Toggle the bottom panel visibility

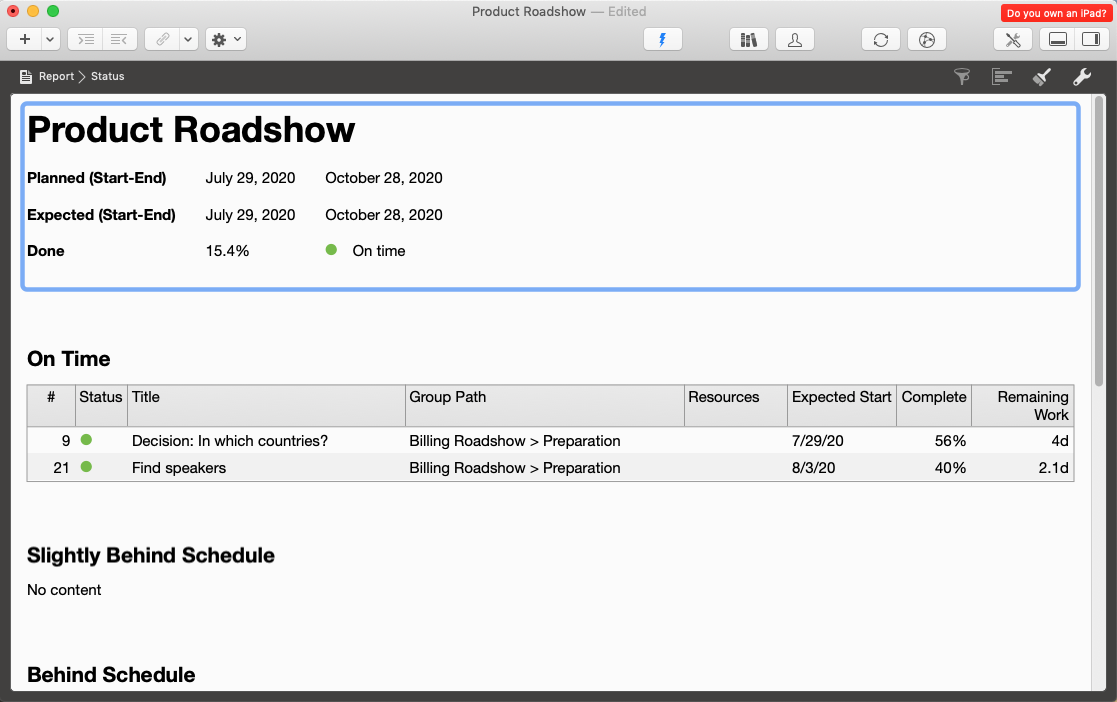pyautogui.click(x=1058, y=39)
